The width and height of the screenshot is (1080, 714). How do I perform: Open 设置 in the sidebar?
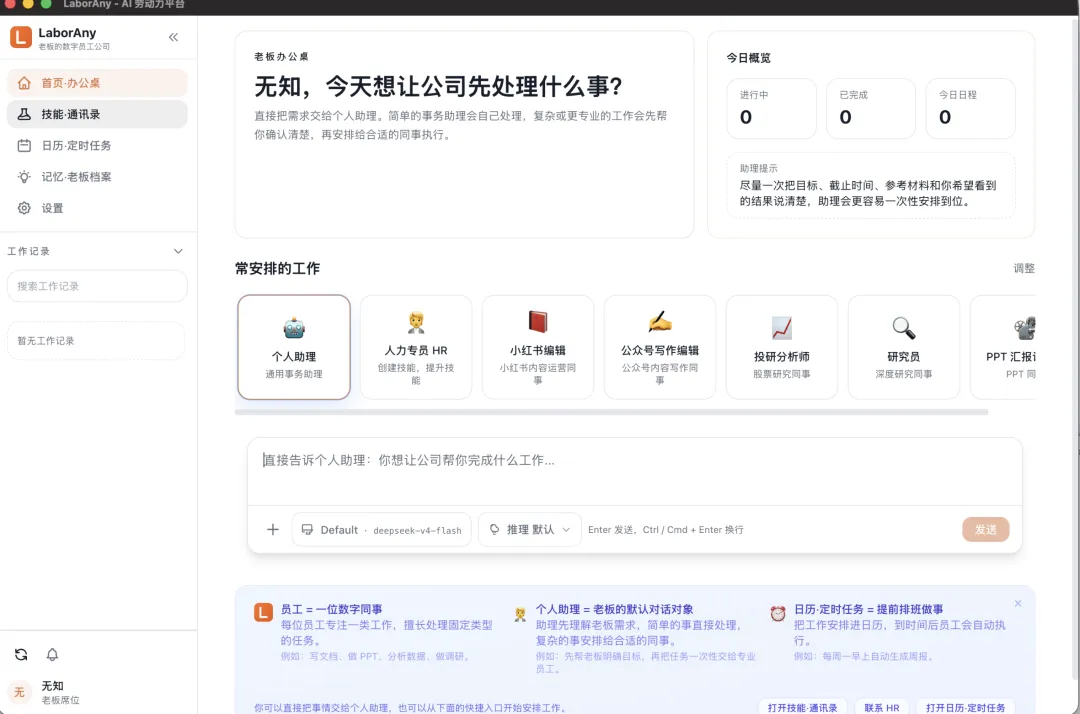(97, 208)
